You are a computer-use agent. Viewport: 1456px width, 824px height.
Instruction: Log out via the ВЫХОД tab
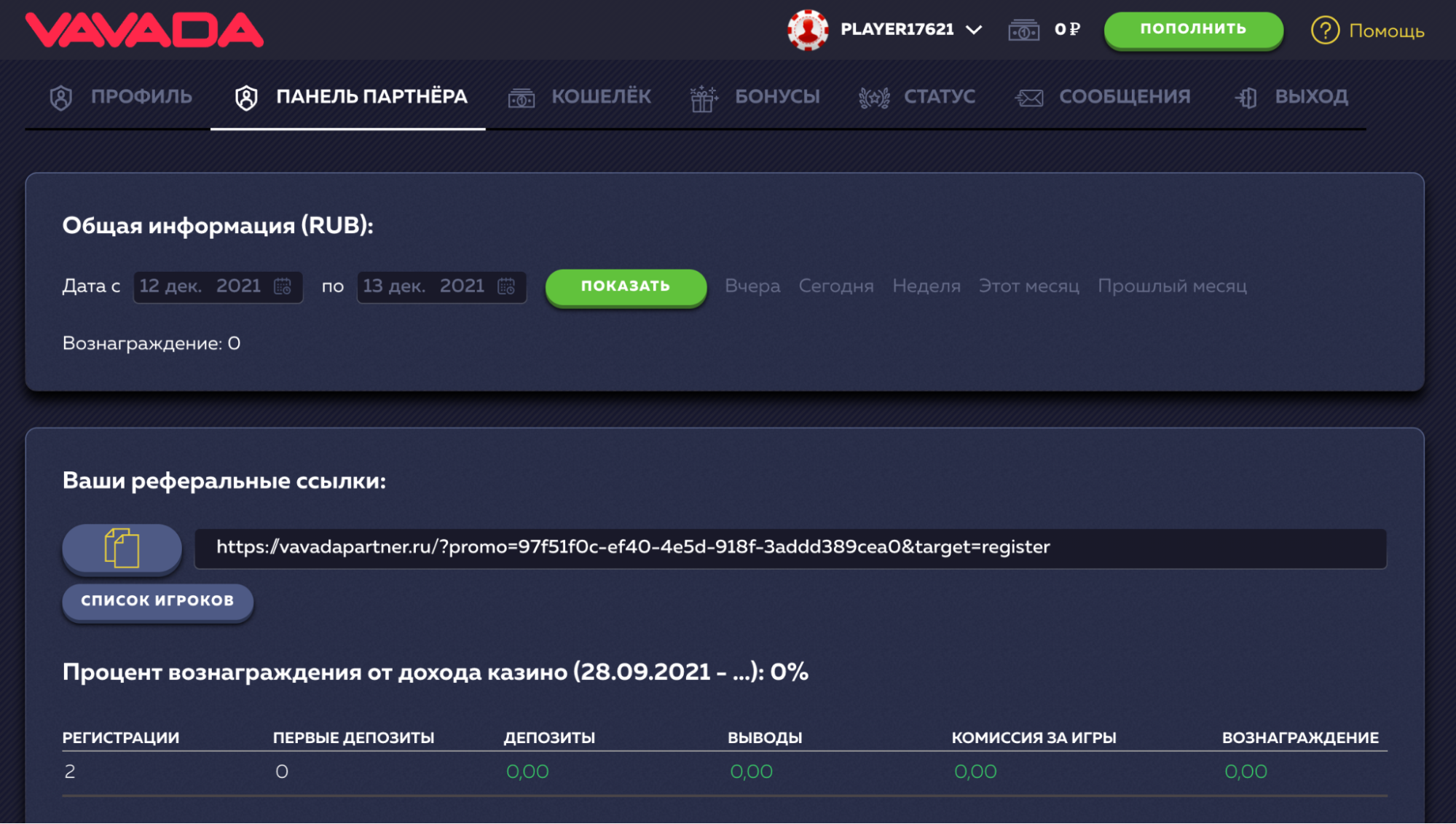(x=1311, y=96)
